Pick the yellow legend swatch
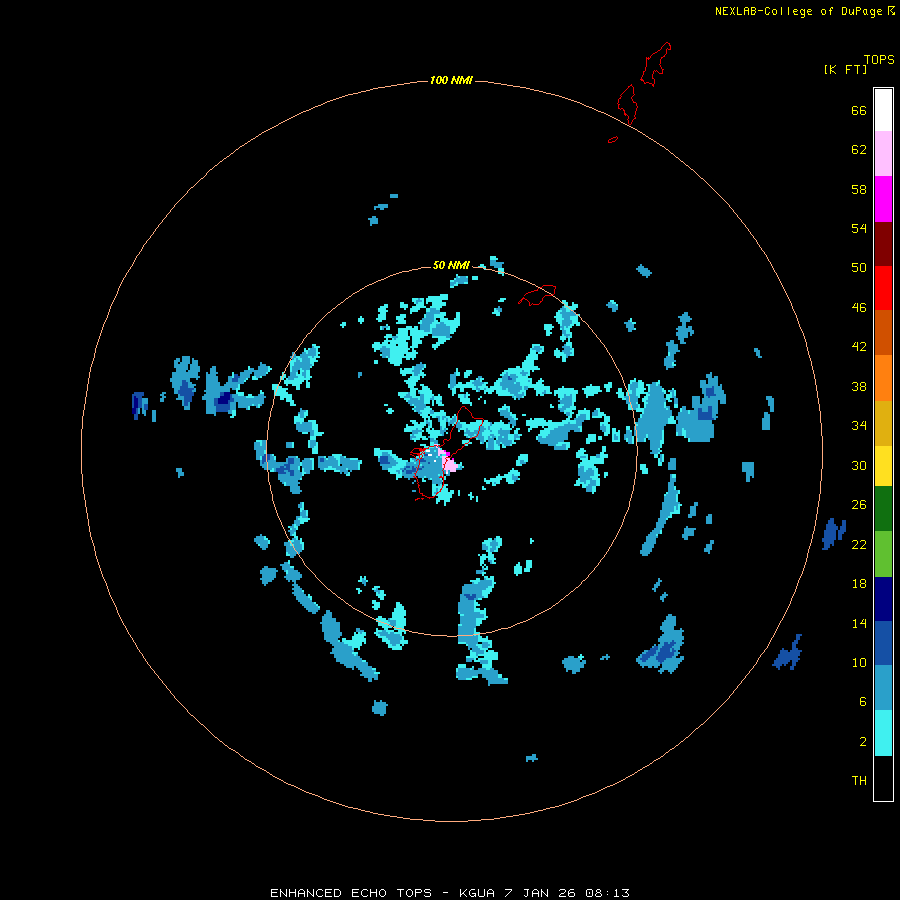 click(x=883, y=465)
